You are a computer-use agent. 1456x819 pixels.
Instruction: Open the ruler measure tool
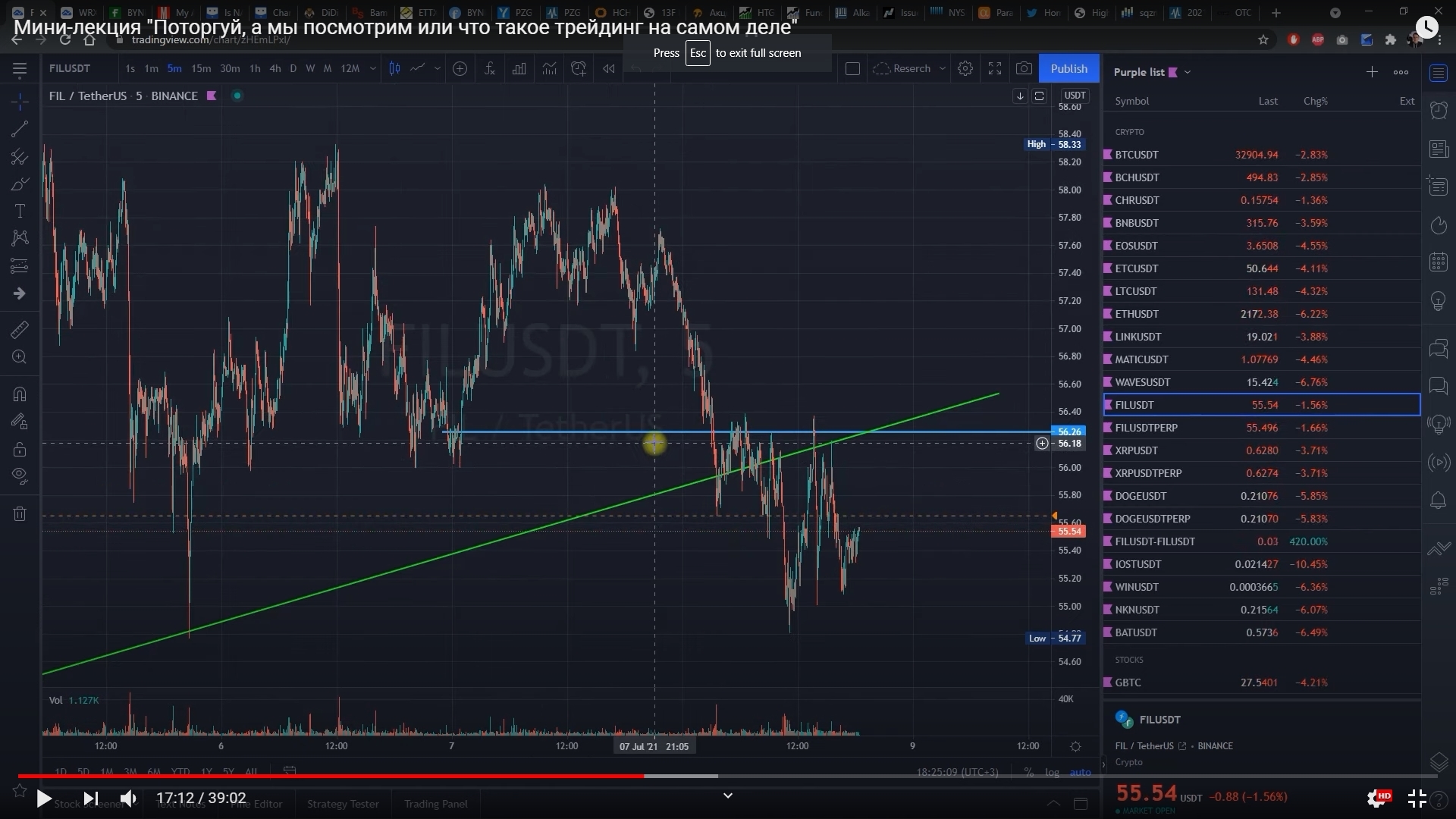(x=20, y=330)
